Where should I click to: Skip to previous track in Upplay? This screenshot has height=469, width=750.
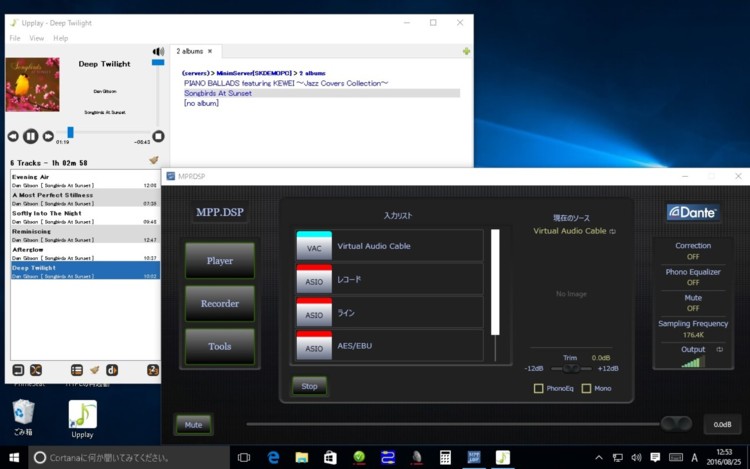(x=13, y=136)
